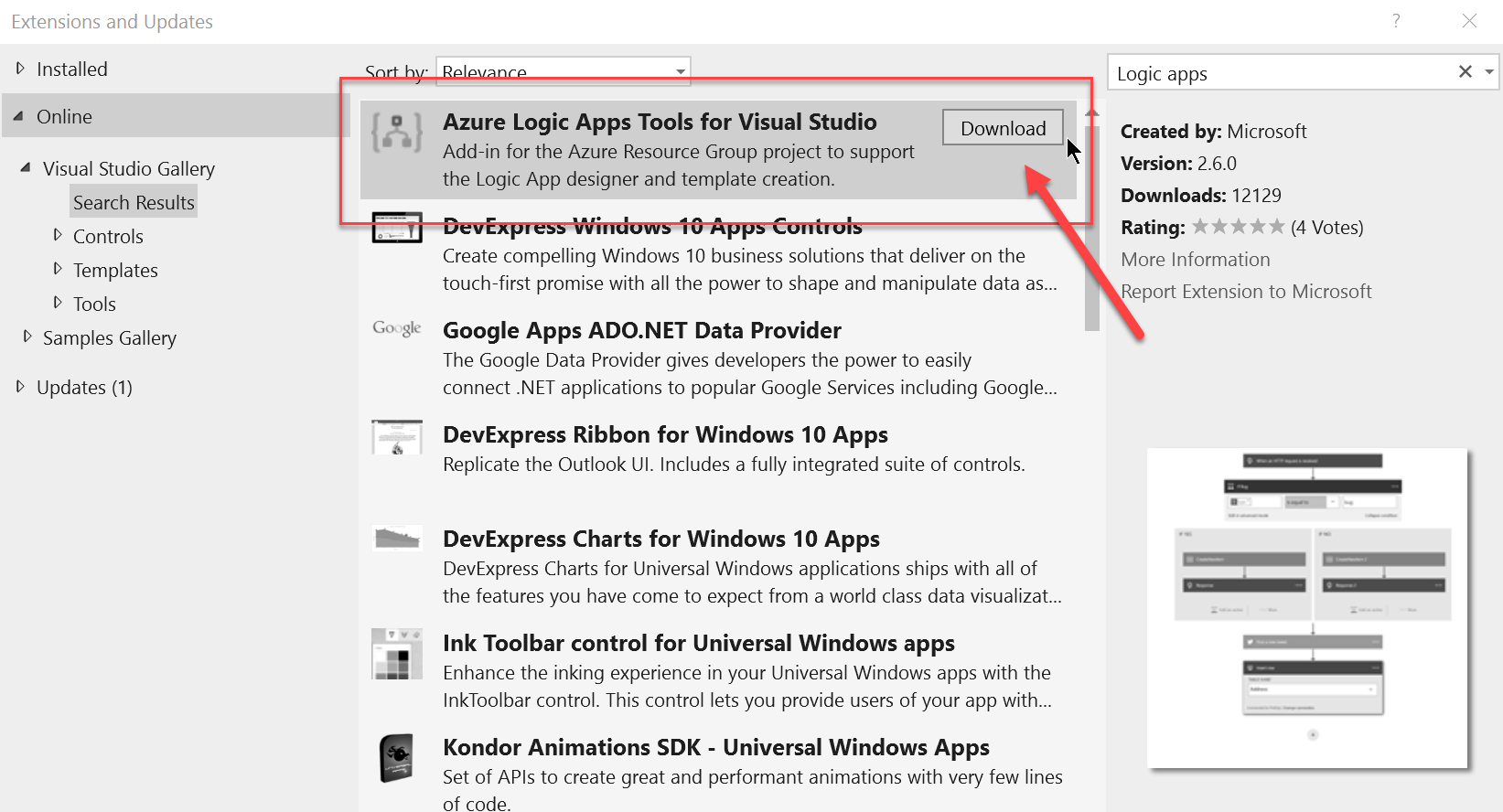This screenshot has width=1503, height=812.
Task: Open the search box history dropdown arrow
Action: (x=1489, y=71)
